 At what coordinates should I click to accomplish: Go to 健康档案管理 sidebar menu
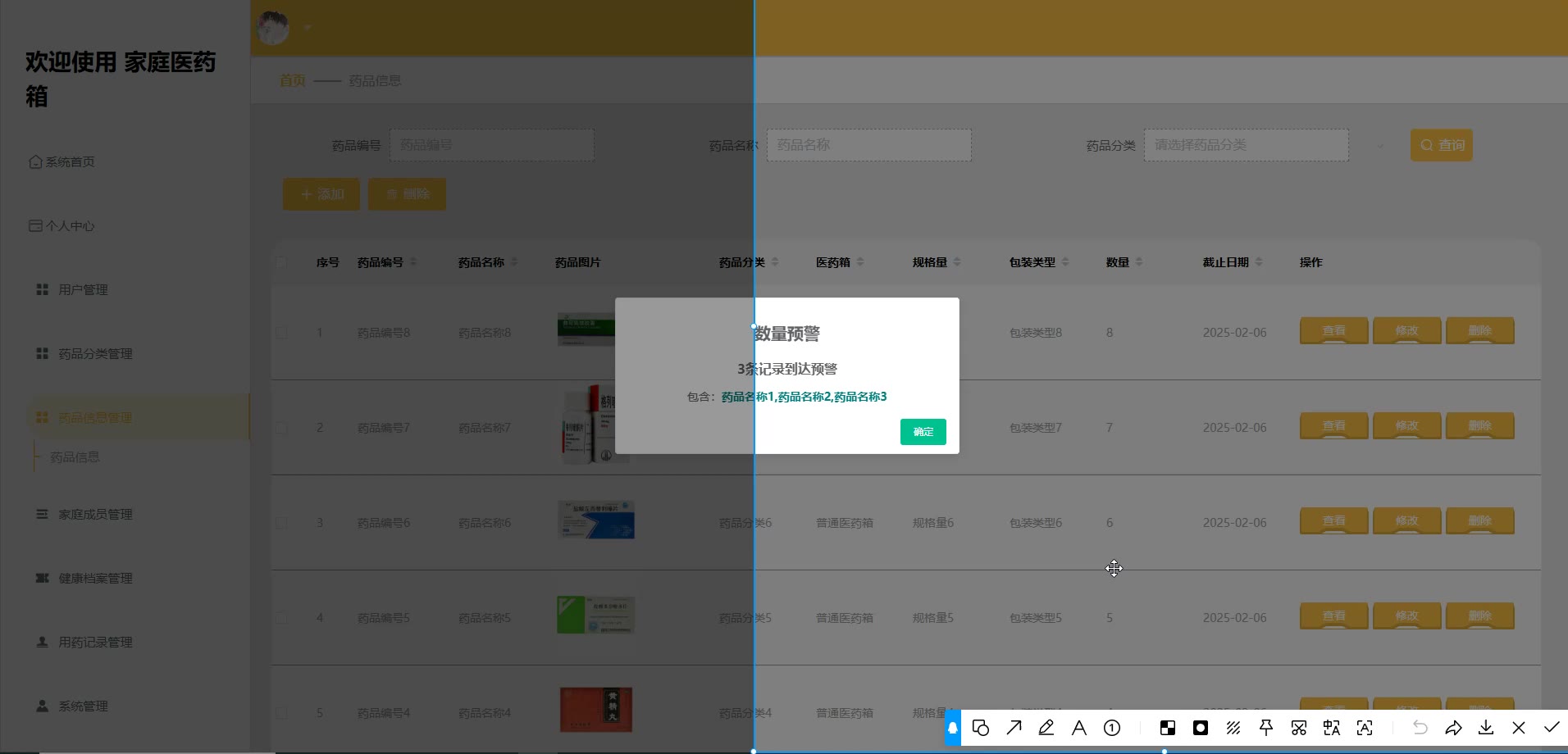click(x=95, y=579)
